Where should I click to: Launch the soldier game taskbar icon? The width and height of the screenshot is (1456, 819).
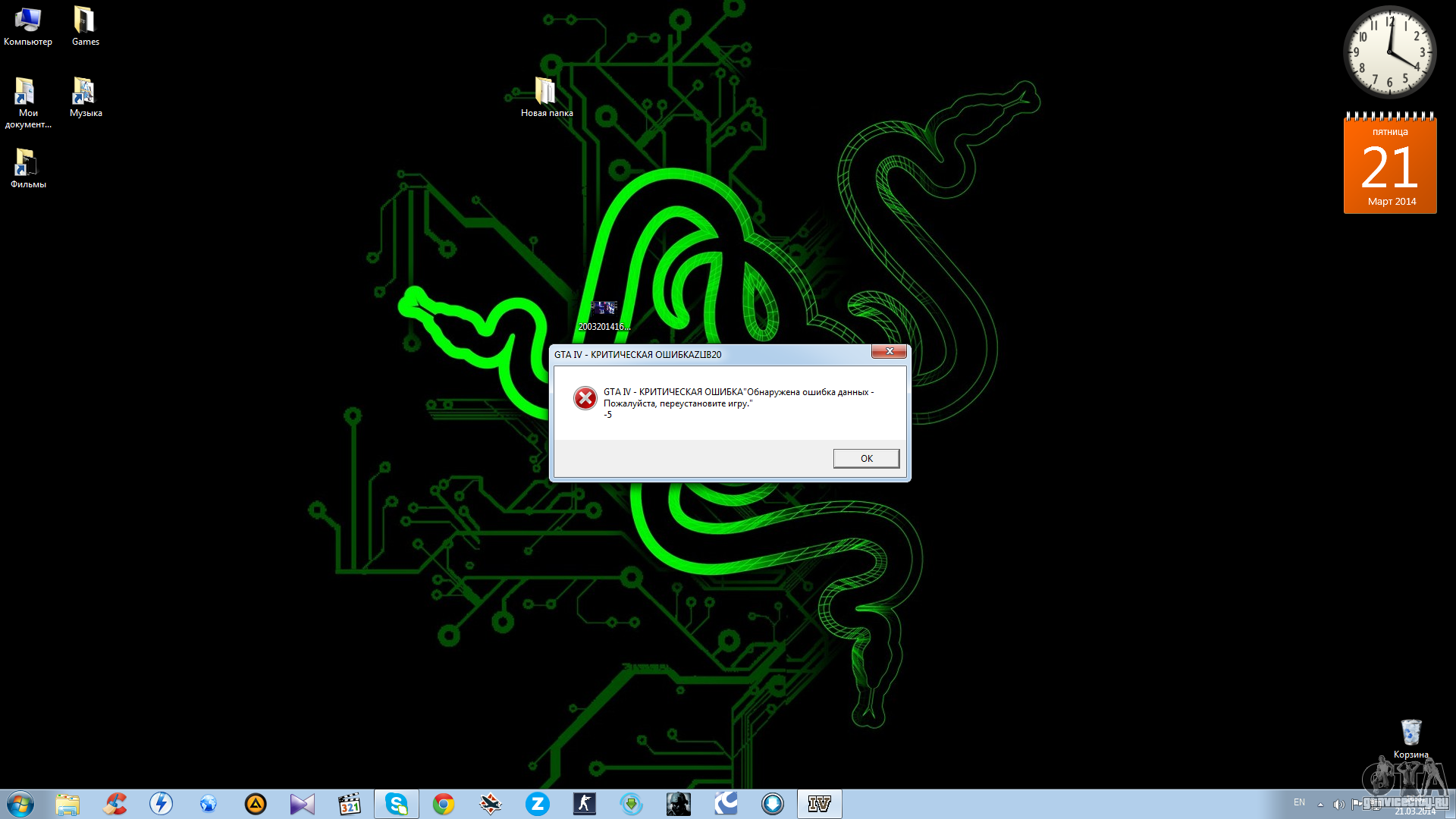click(x=679, y=804)
